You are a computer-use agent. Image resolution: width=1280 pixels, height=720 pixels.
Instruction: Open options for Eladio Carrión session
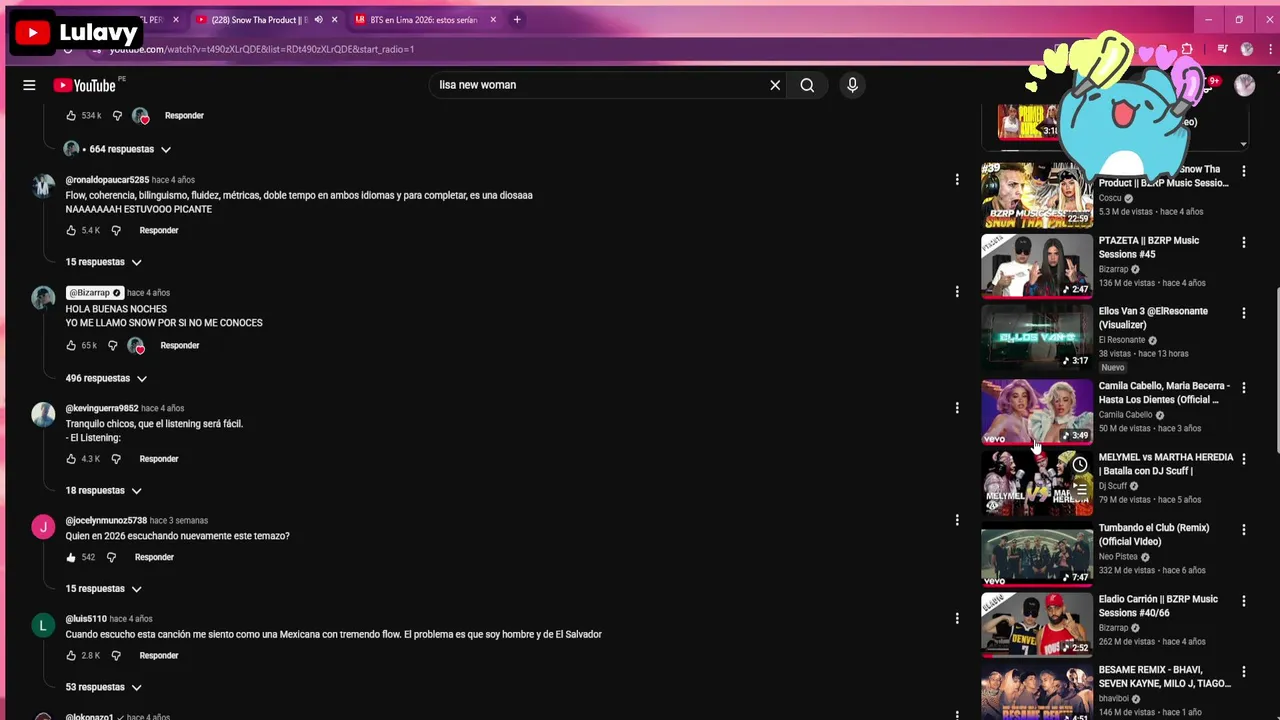1244,601
